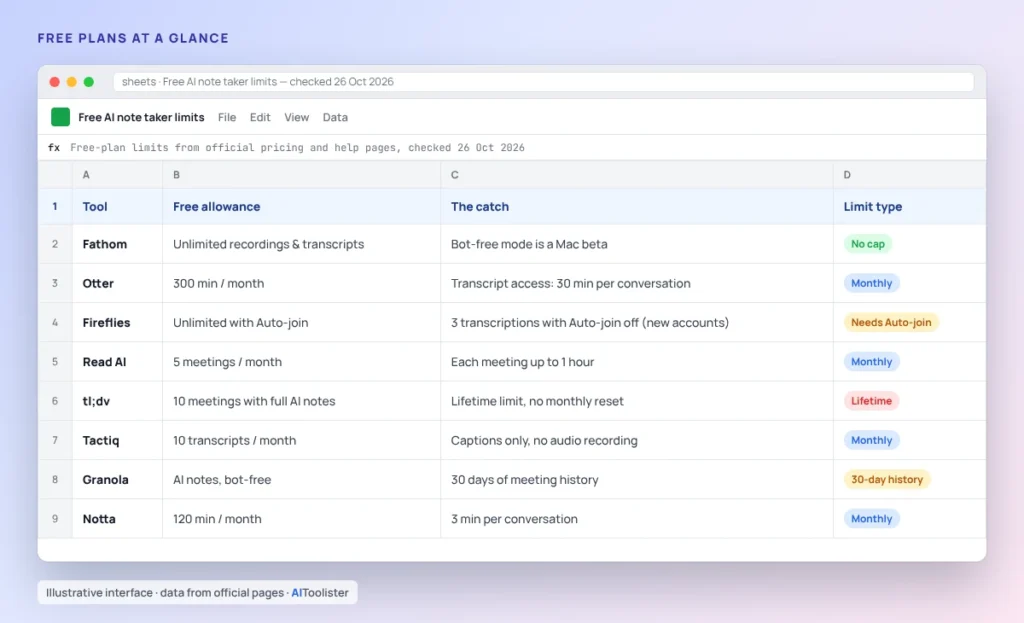Screen dimensions: 1024x623
Task: Select column A header
Action: [118, 175]
